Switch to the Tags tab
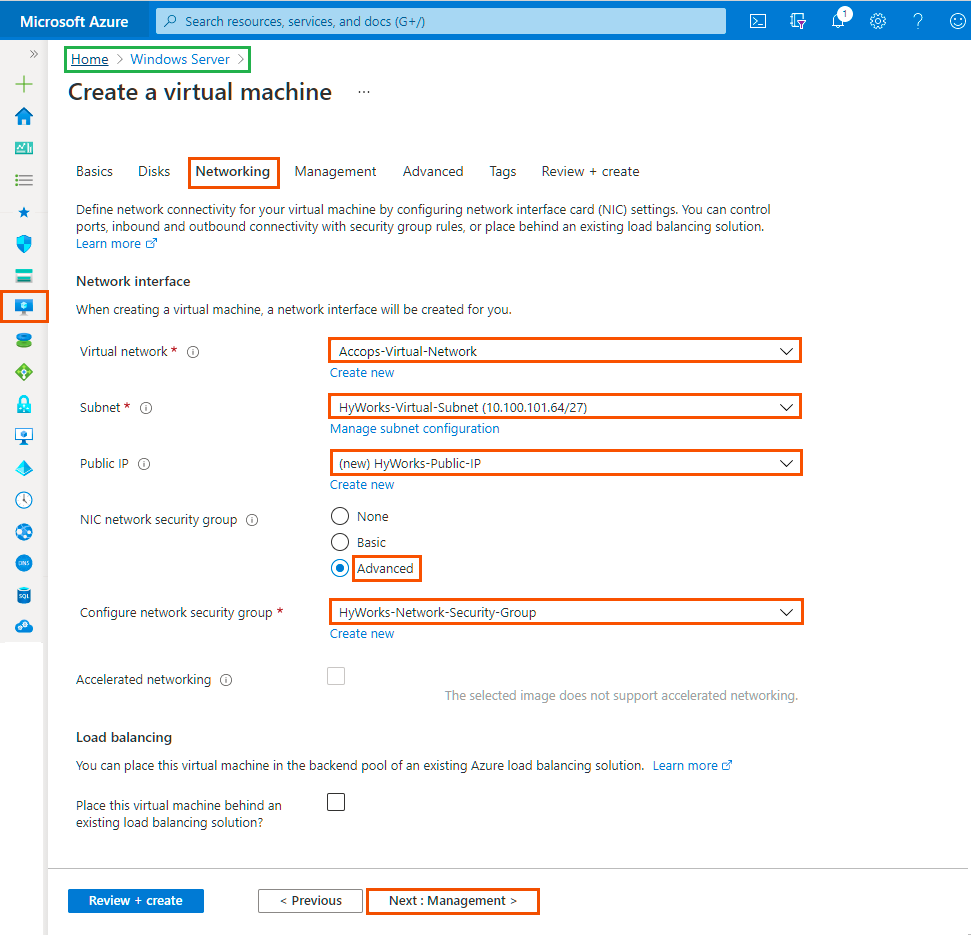This screenshot has width=971, height=935. pyautogui.click(x=502, y=172)
